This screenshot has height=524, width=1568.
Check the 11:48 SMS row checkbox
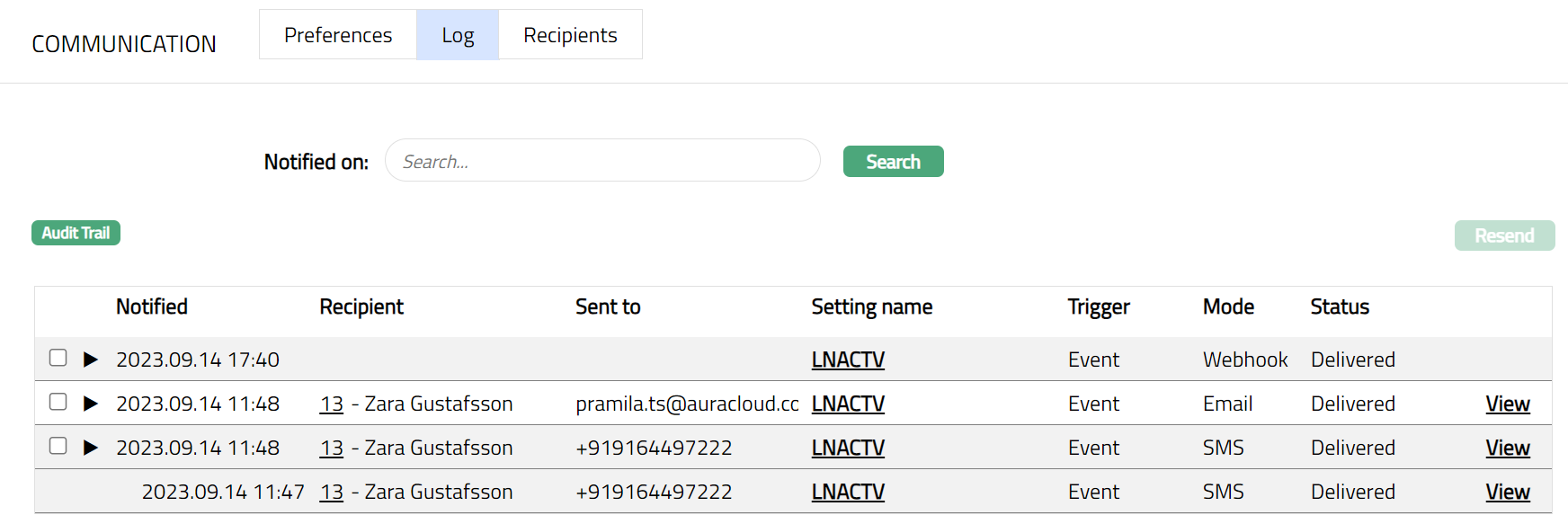point(58,446)
